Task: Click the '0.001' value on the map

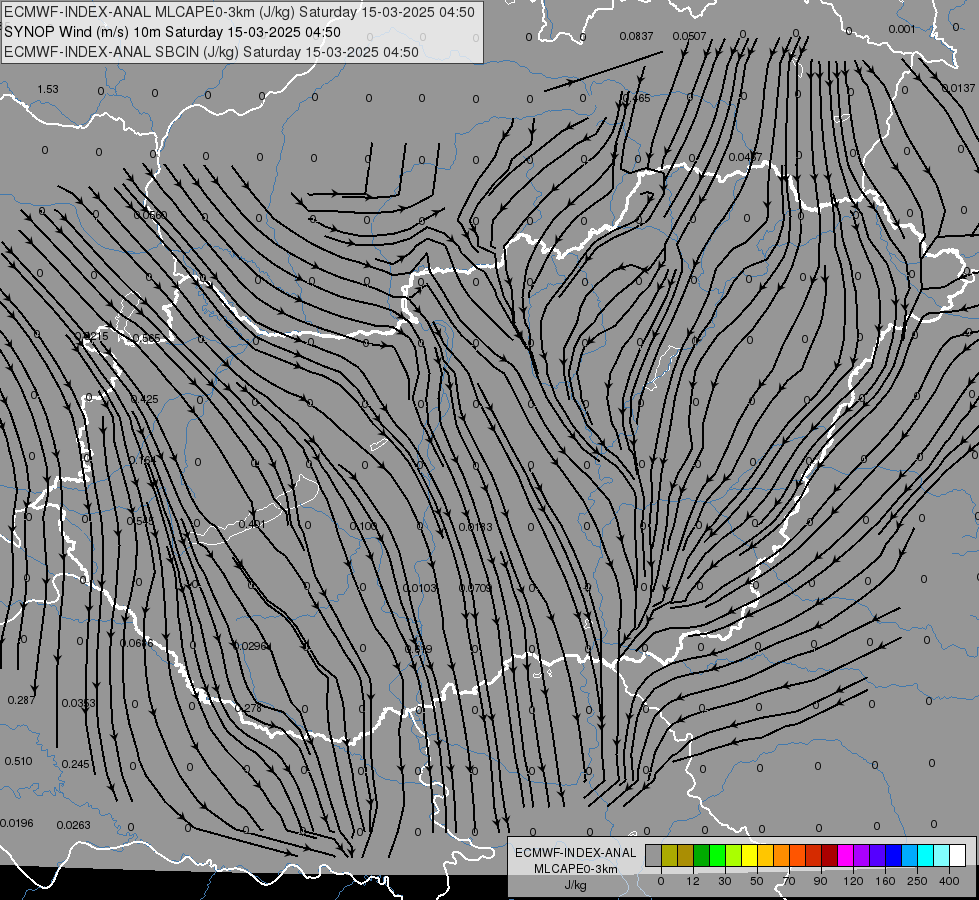Action: 902,29
